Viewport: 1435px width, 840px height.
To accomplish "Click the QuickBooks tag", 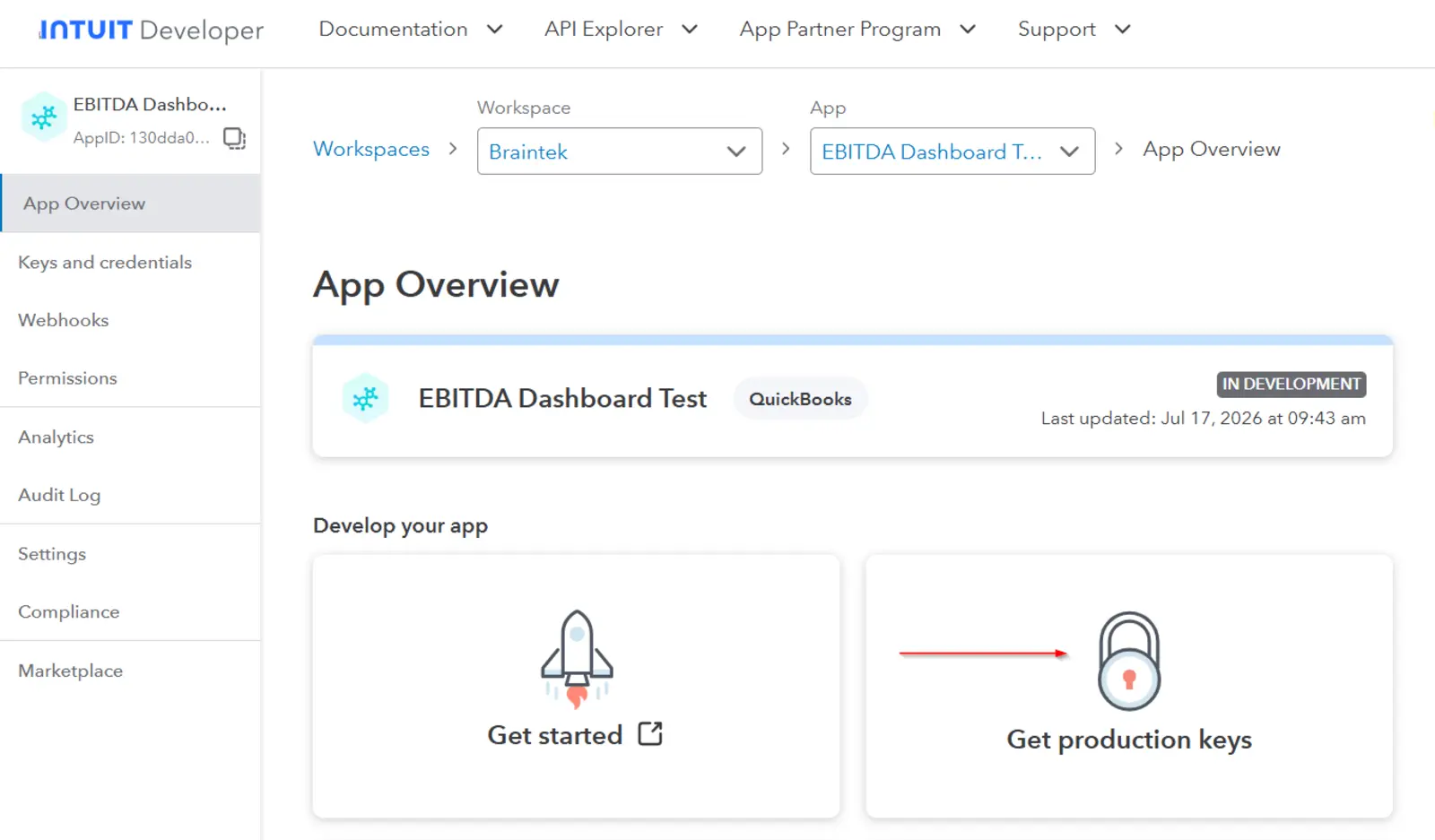I will pos(800,399).
